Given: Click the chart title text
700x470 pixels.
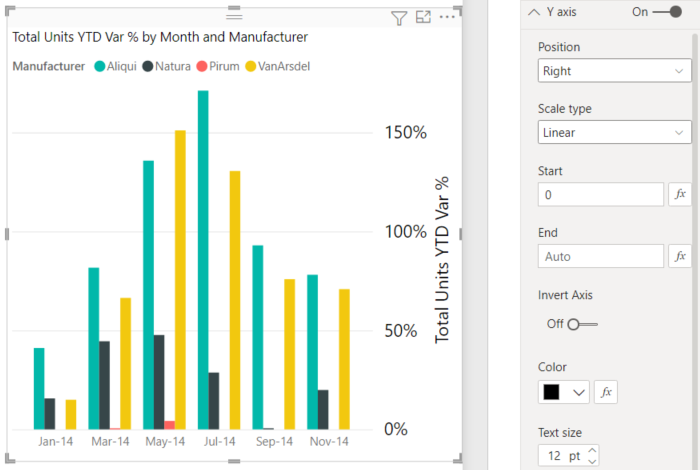Looking at the screenshot, I should (x=160, y=37).
